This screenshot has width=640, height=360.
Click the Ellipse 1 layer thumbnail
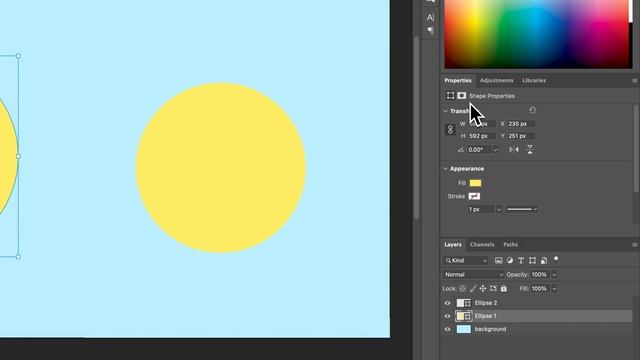[463, 316]
